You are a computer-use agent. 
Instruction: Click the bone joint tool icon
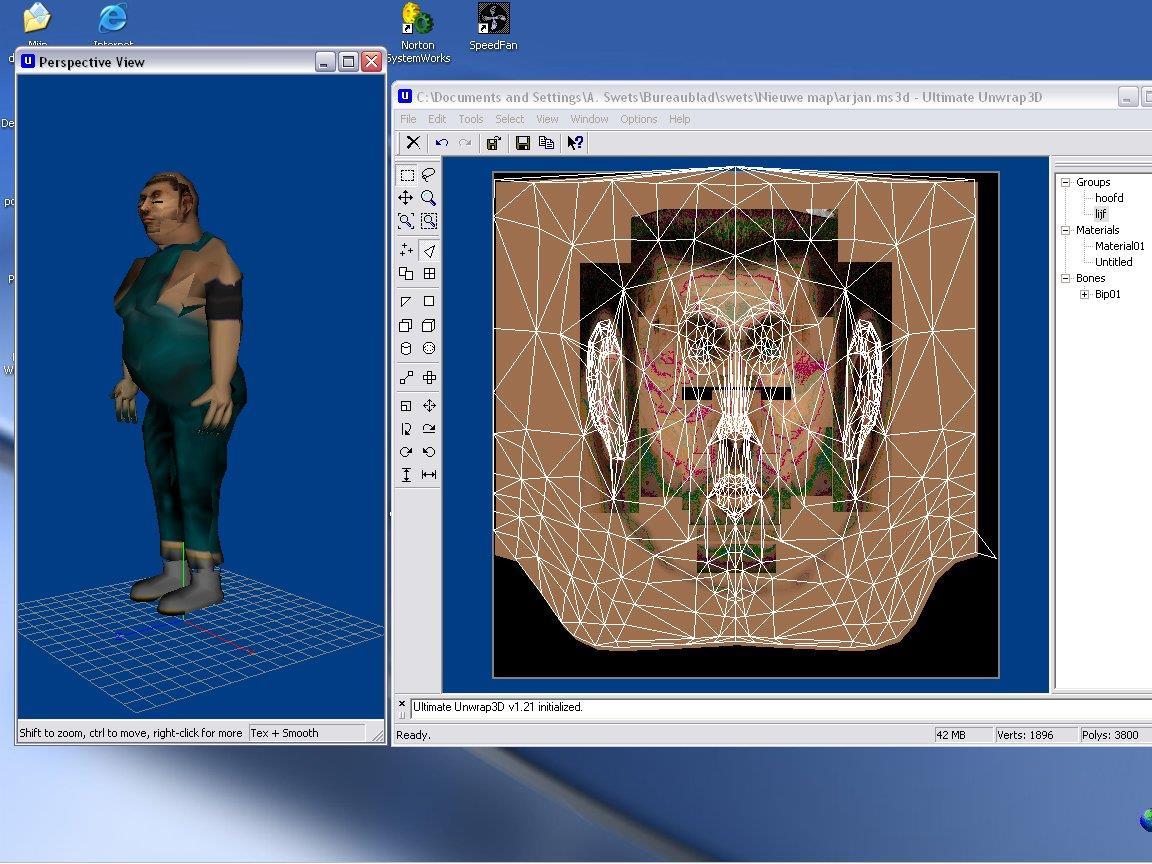406,378
